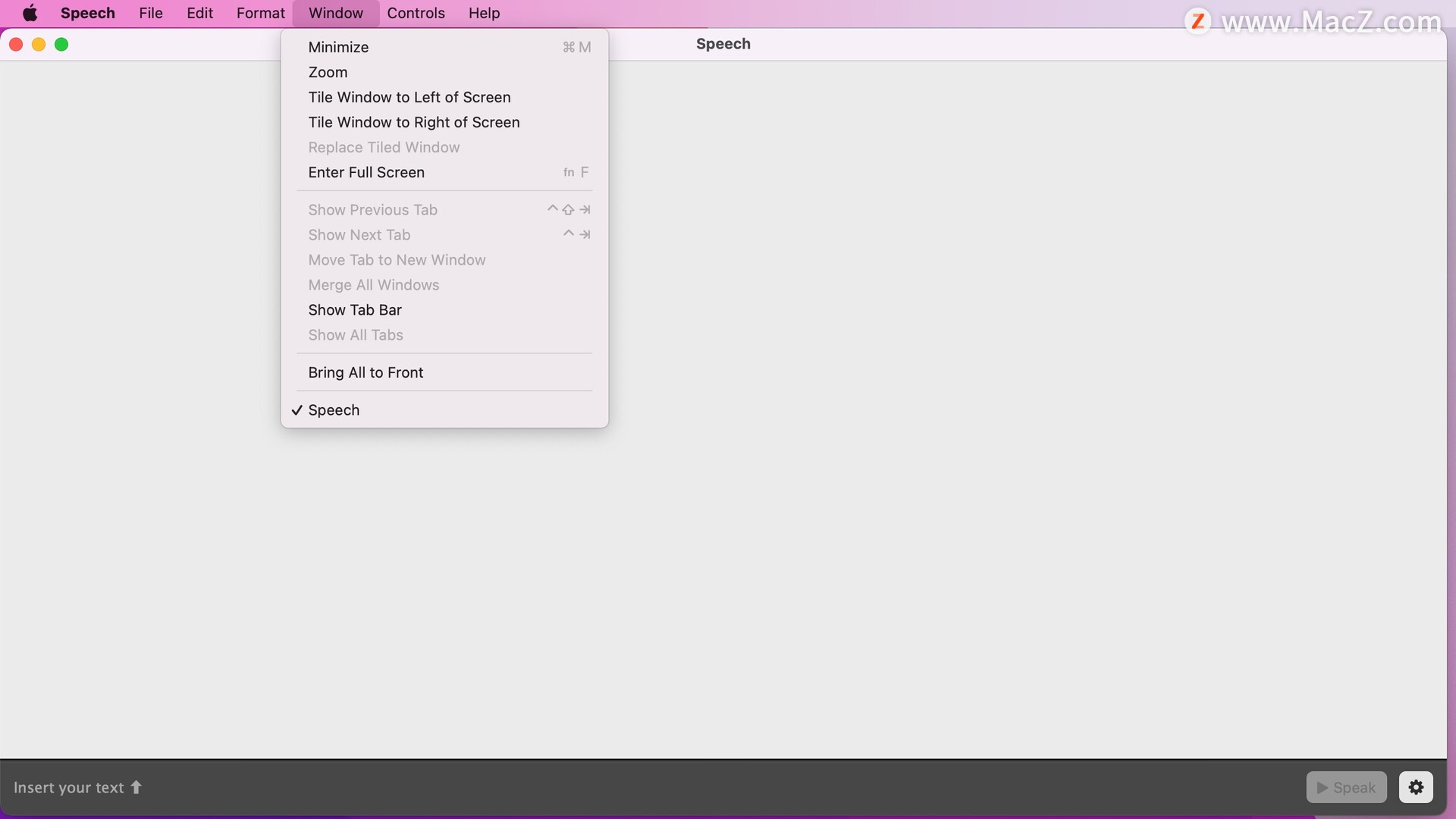
Task: Choose Tile Window to Left of Screen
Action: click(444, 97)
